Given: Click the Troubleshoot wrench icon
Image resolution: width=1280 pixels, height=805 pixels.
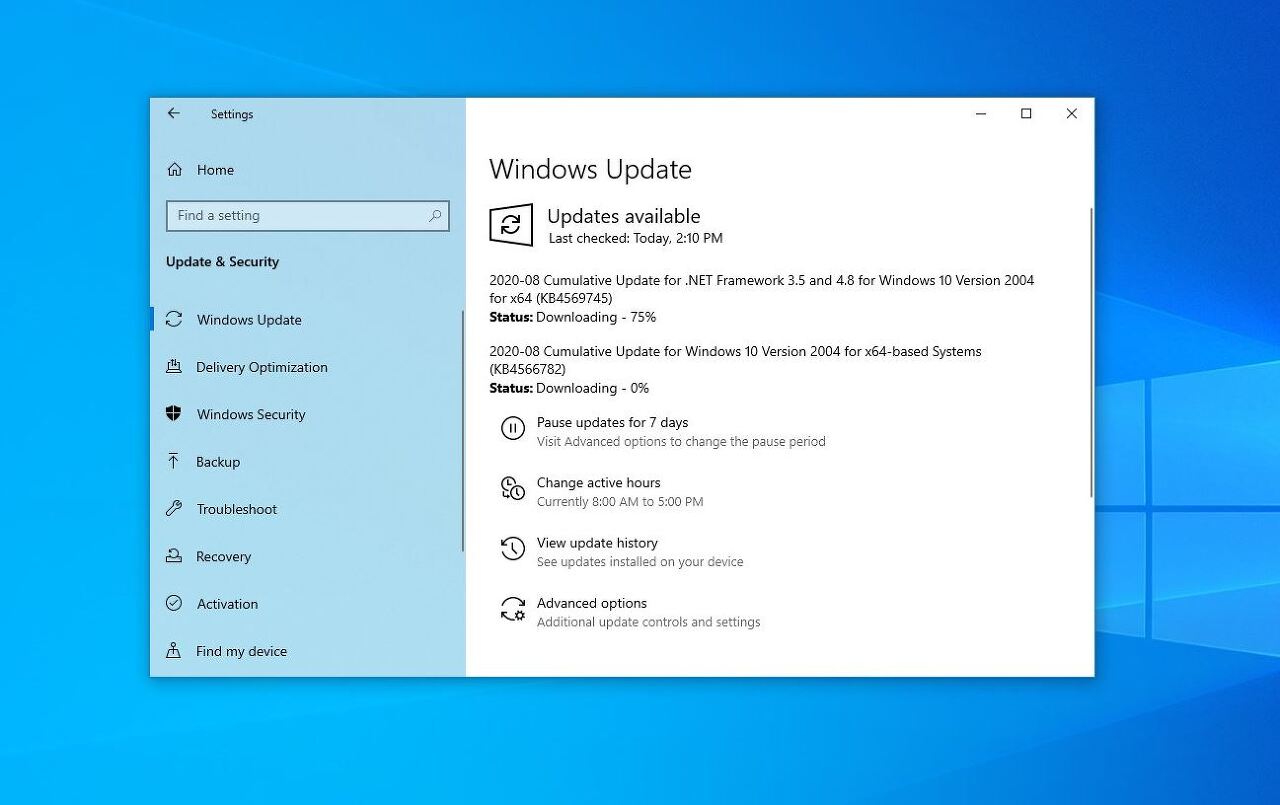Looking at the screenshot, I should point(174,508).
